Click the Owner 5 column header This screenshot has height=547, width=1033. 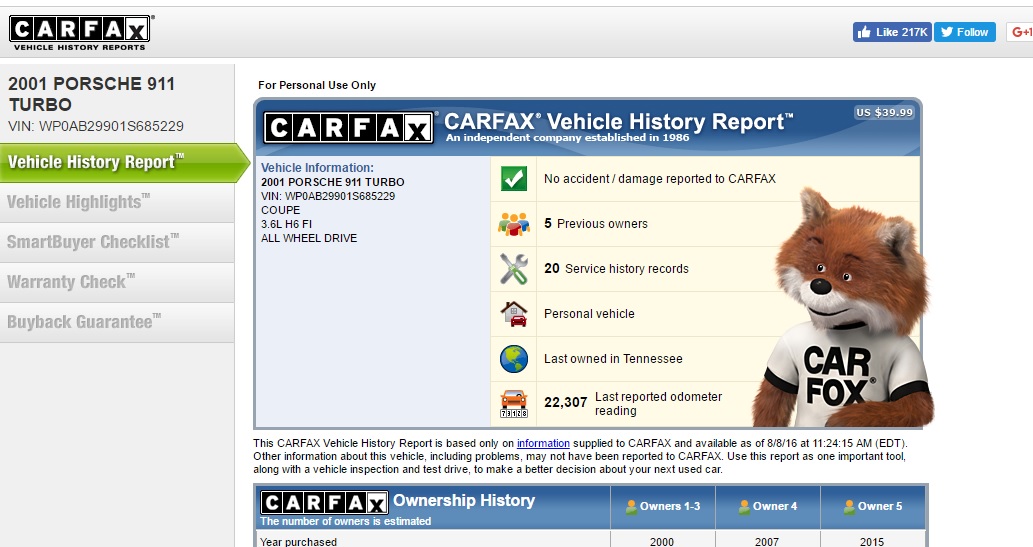click(x=873, y=506)
